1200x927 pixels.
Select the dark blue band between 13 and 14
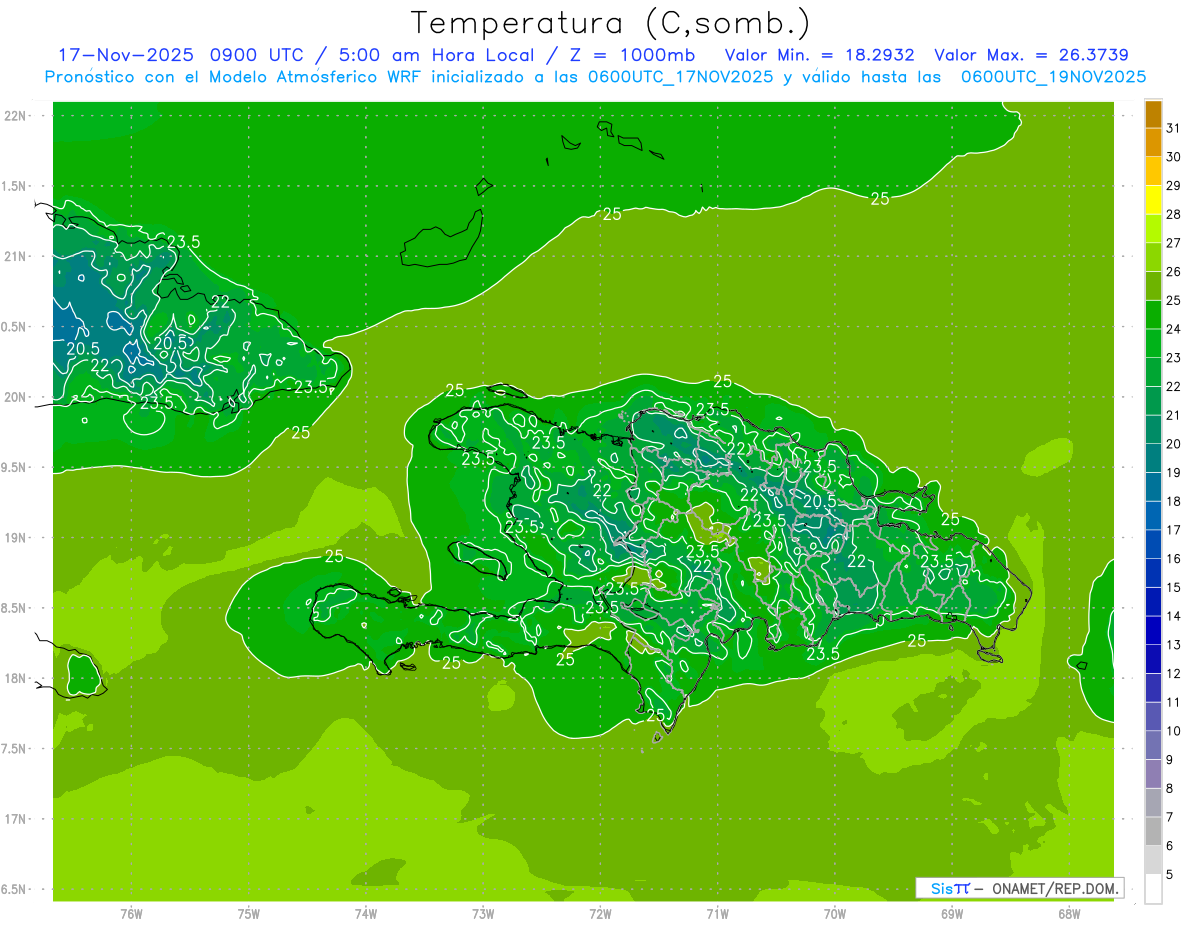pyautogui.click(x=1153, y=631)
